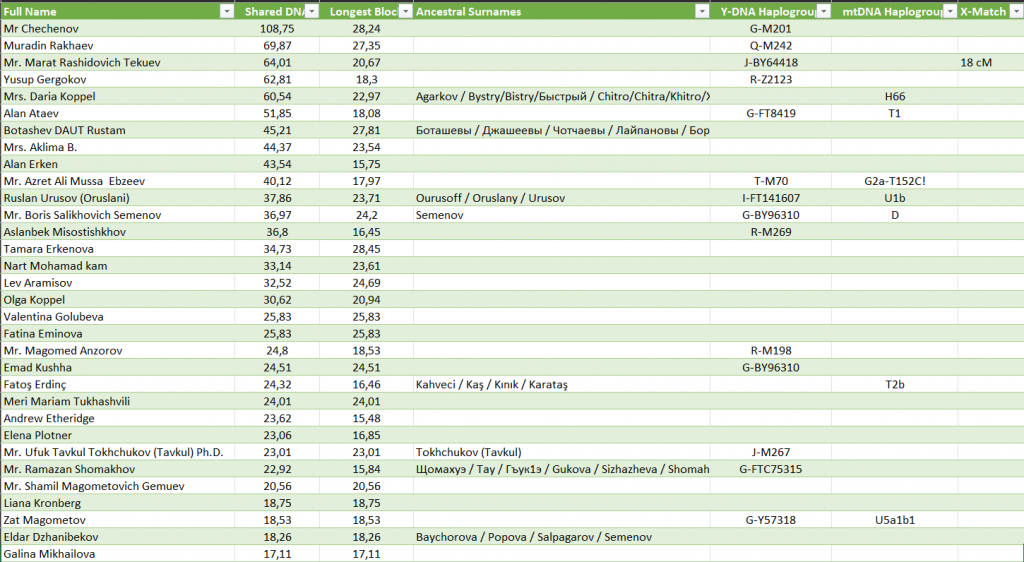Open the mtDNA Haplogroup filter dropdown

coord(948,11)
